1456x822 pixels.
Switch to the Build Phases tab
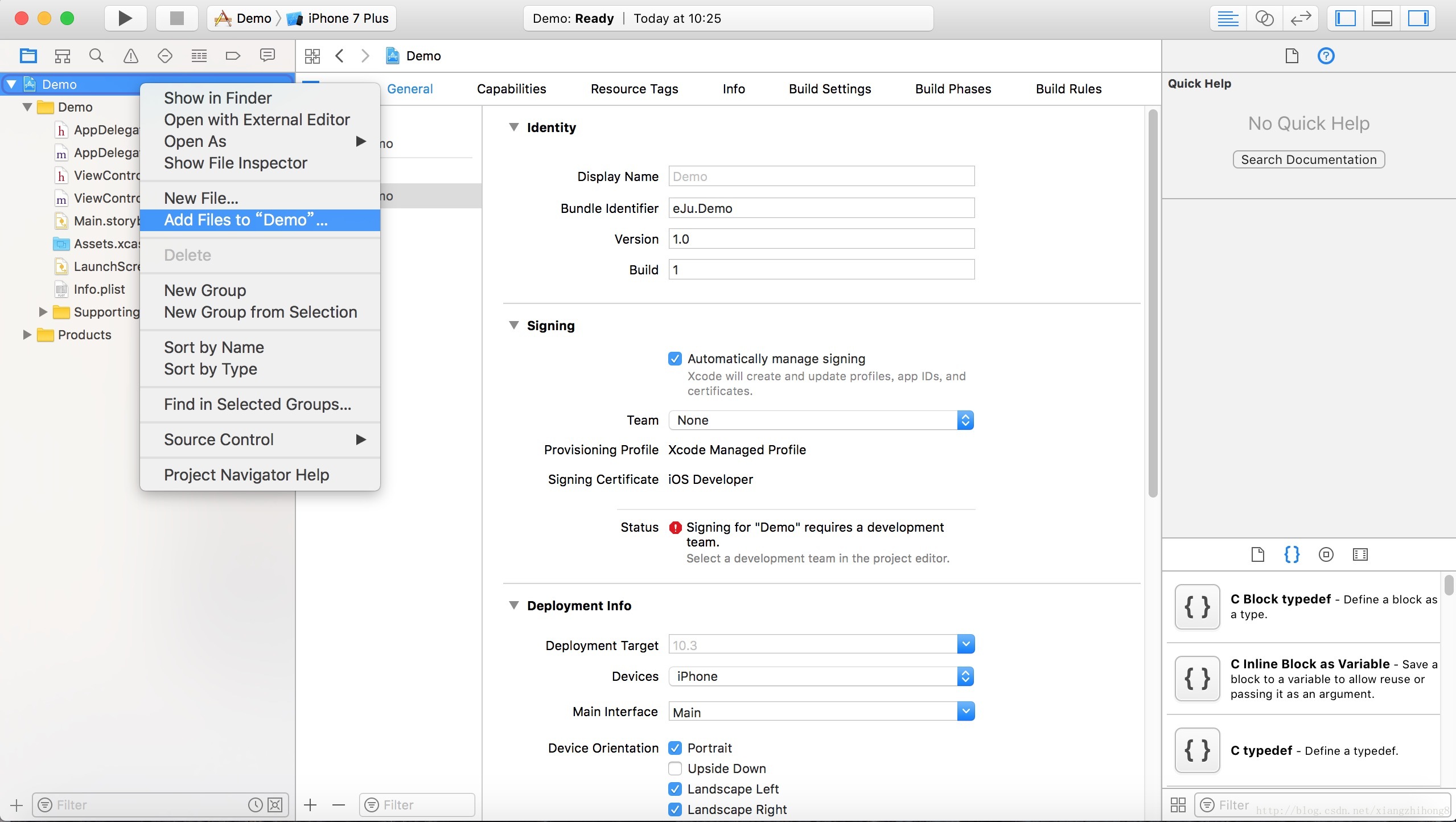[x=953, y=89]
